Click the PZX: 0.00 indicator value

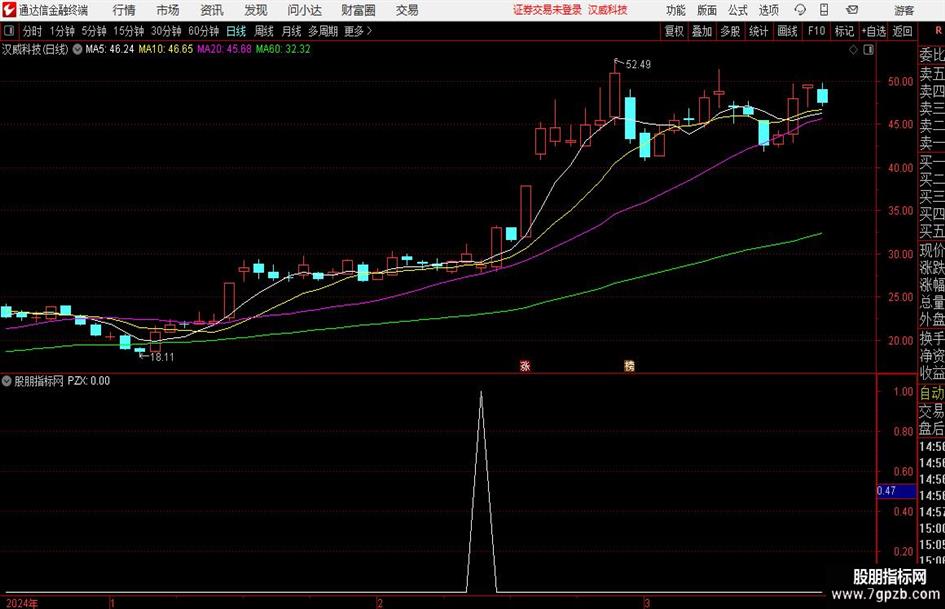pyautogui.click(x=89, y=380)
